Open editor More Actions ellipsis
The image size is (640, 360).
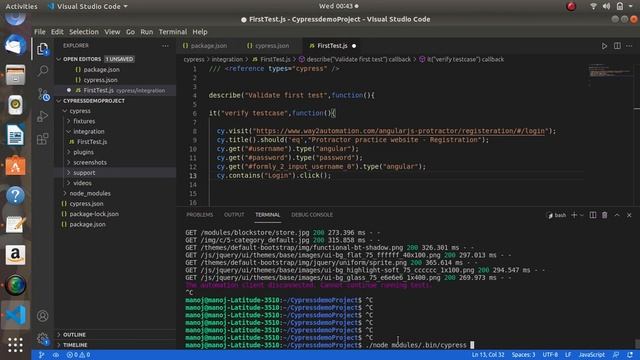(x=629, y=46)
